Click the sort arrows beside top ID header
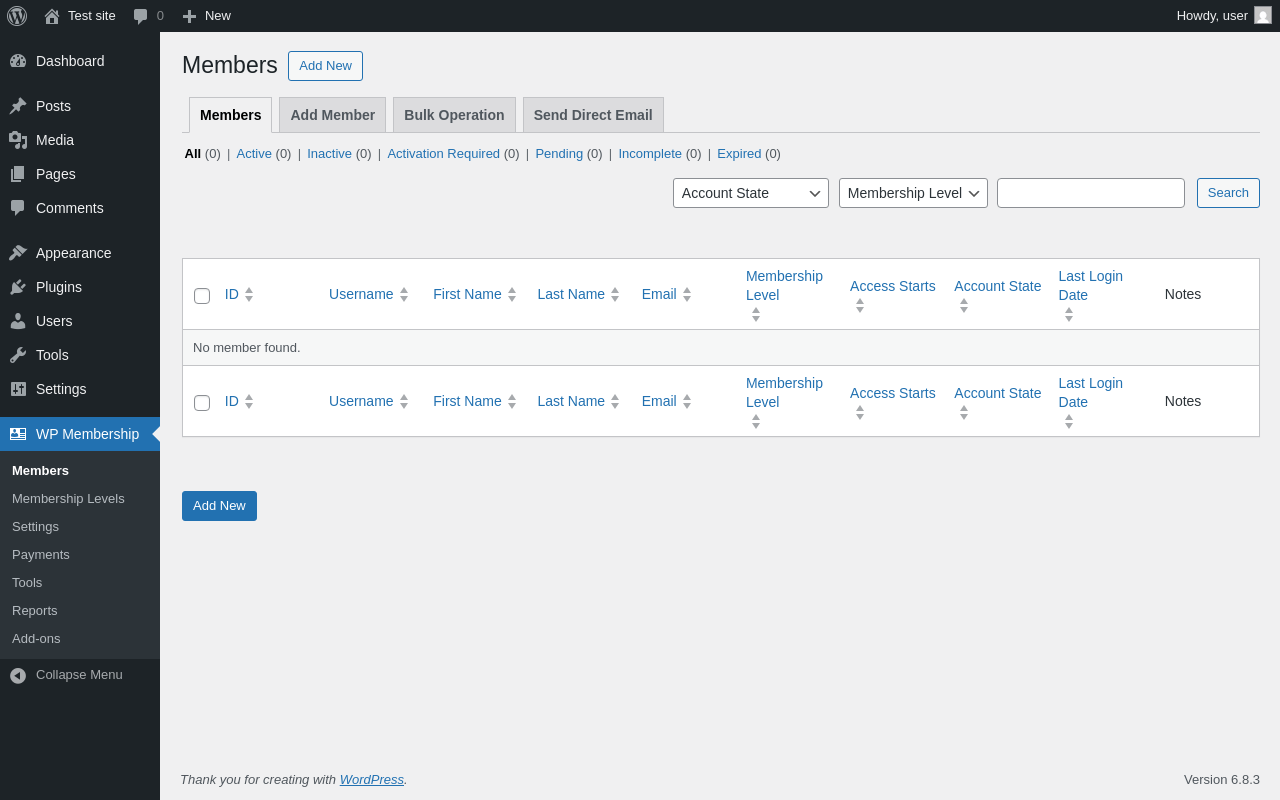This screenshot has height=800, width=1280. [249, 294]
